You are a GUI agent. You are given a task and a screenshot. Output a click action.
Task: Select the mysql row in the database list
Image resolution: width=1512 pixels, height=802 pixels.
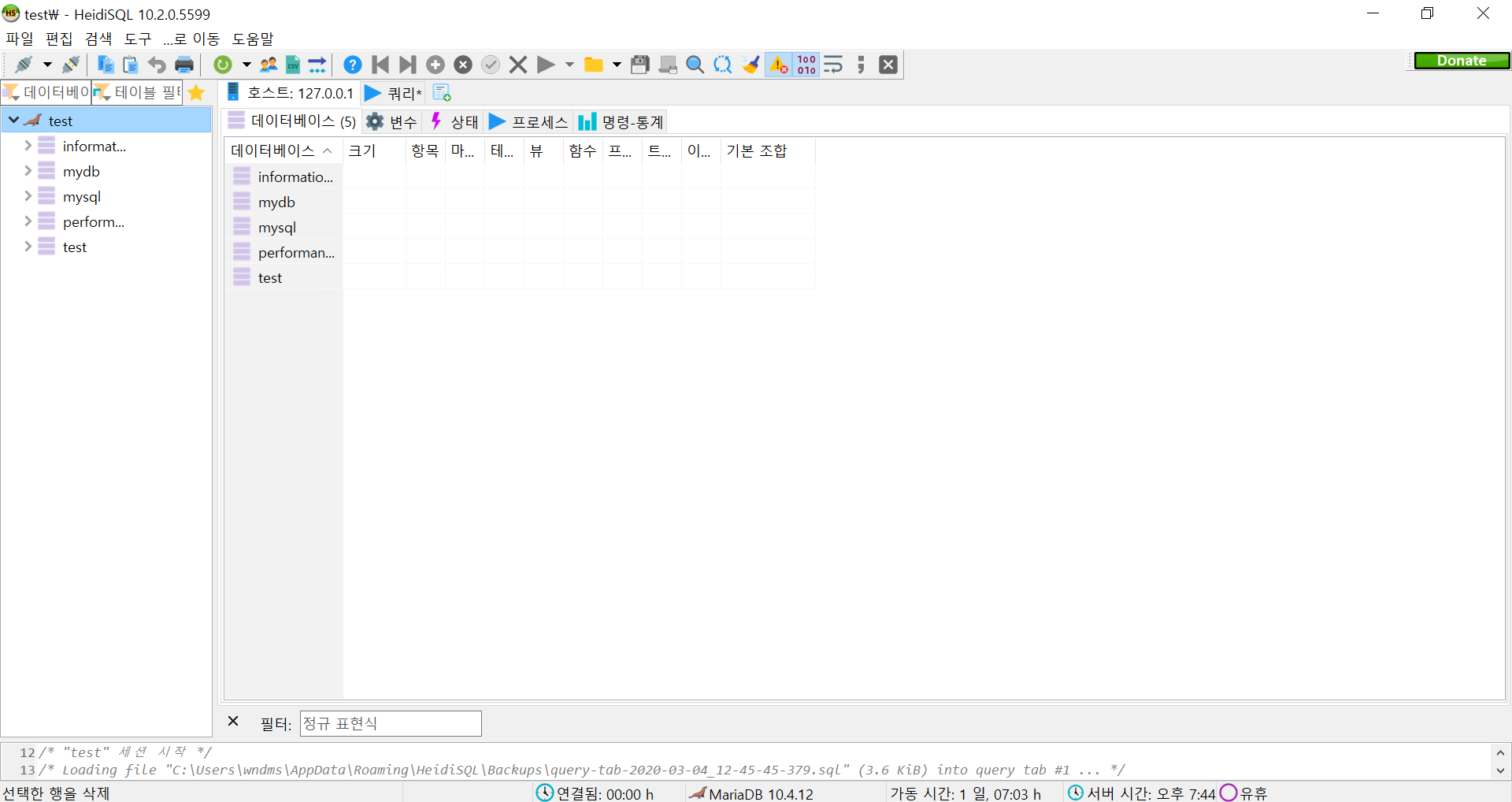click(x=520, y=228)
